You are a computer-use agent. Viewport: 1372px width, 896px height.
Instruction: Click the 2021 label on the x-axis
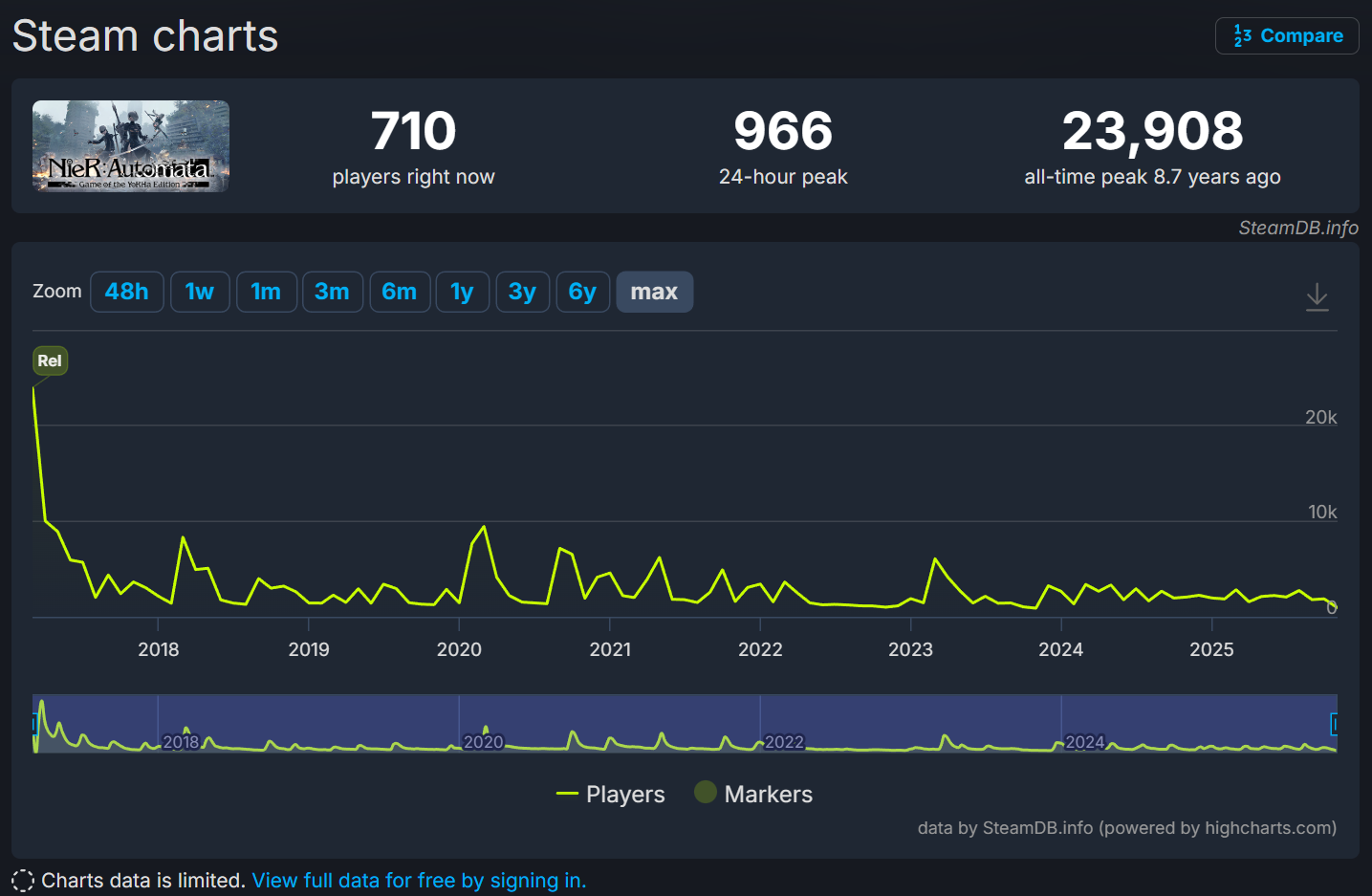click(610, 649)
